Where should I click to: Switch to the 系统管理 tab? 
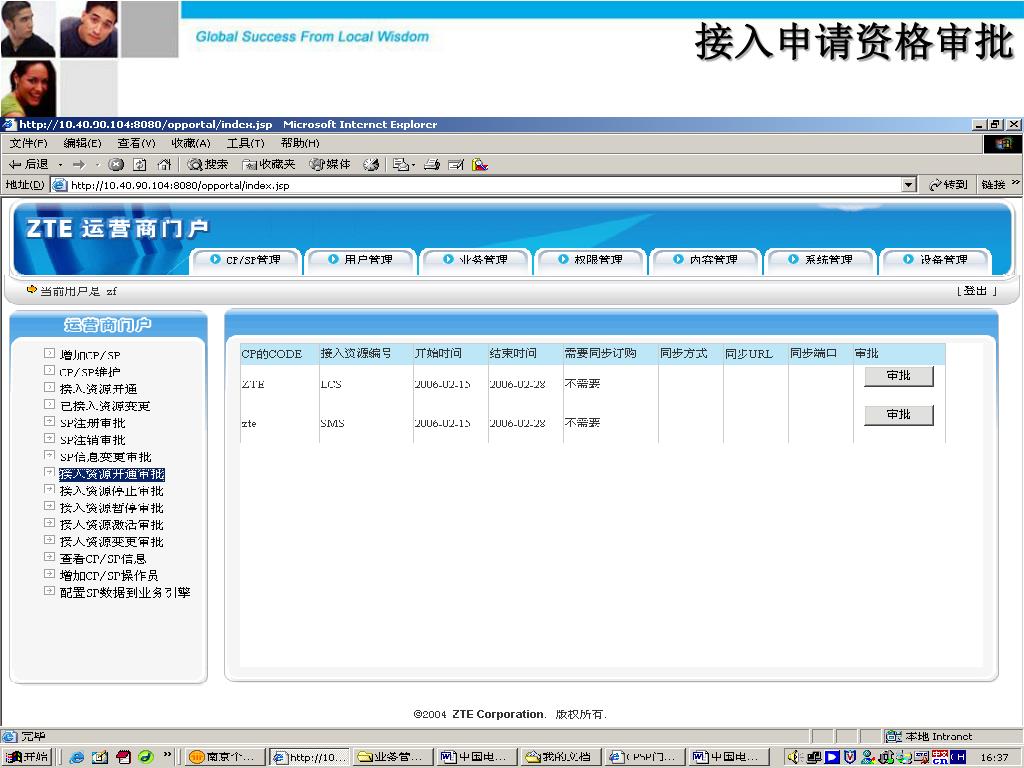click(x=821, y=260)
